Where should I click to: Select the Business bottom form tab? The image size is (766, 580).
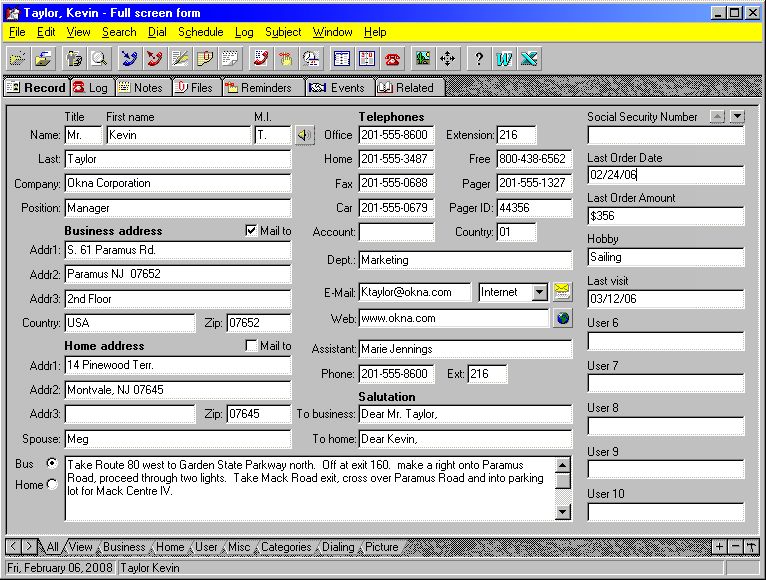click(124, 547)
